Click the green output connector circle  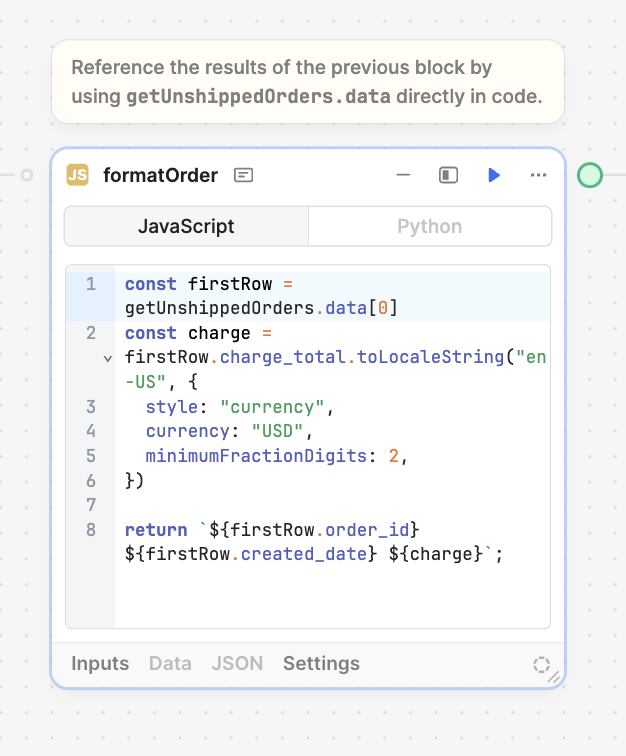(590, 175)
